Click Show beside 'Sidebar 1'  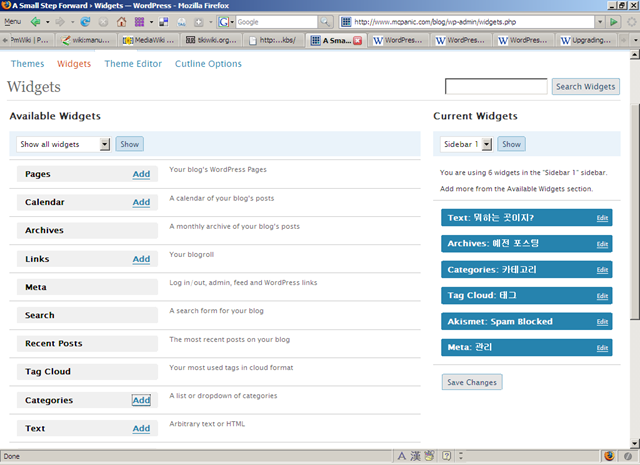click(511, 144)
